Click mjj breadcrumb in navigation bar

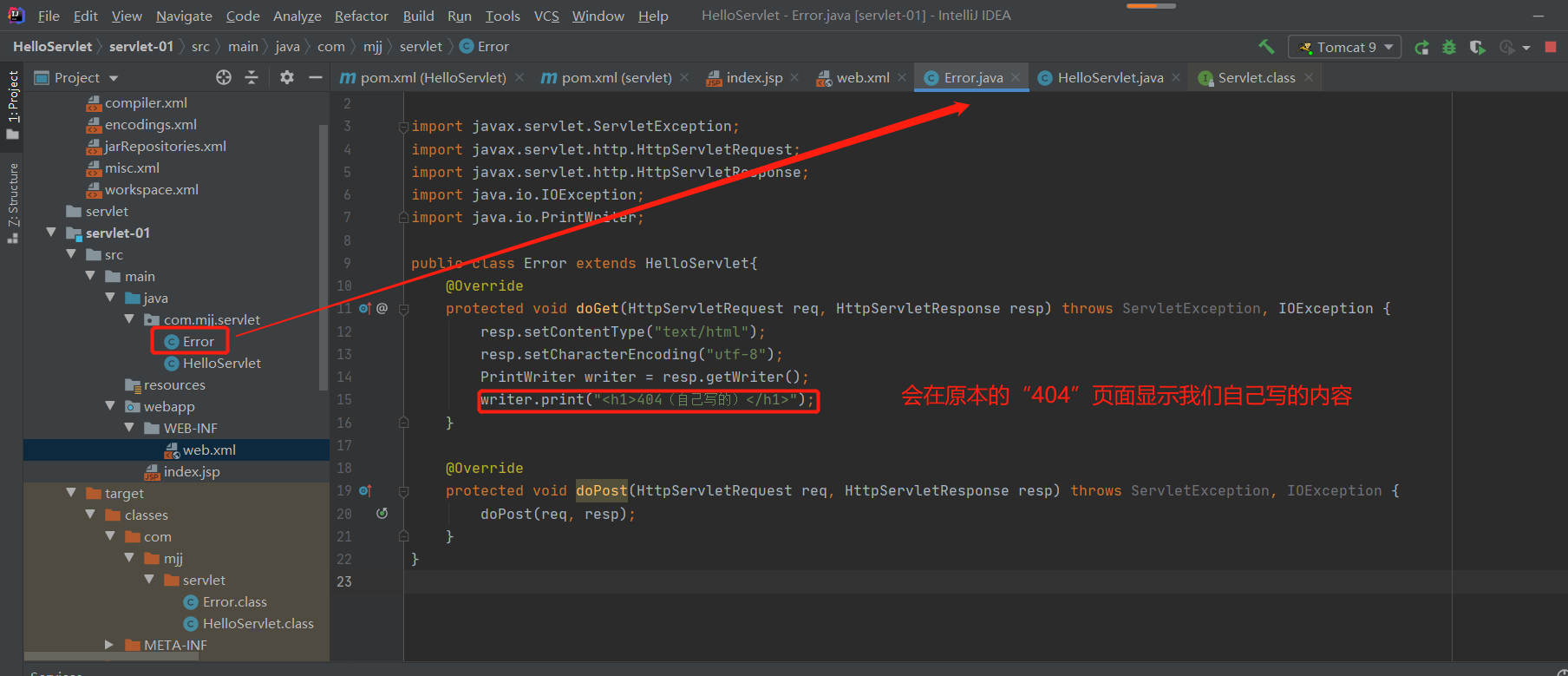click(x=373, y=47)
